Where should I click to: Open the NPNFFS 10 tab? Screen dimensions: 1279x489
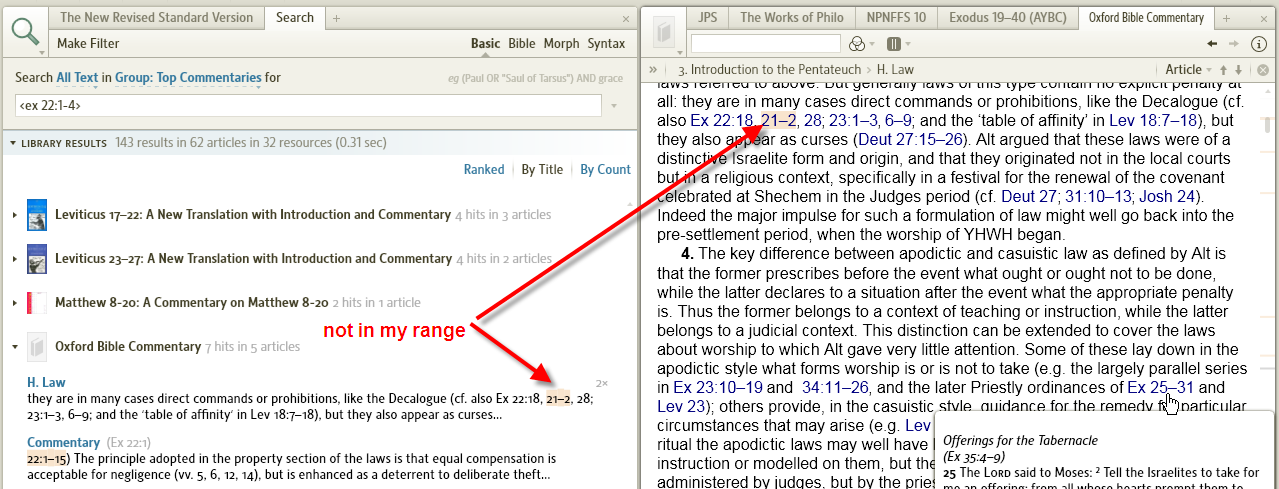point(895,18)
